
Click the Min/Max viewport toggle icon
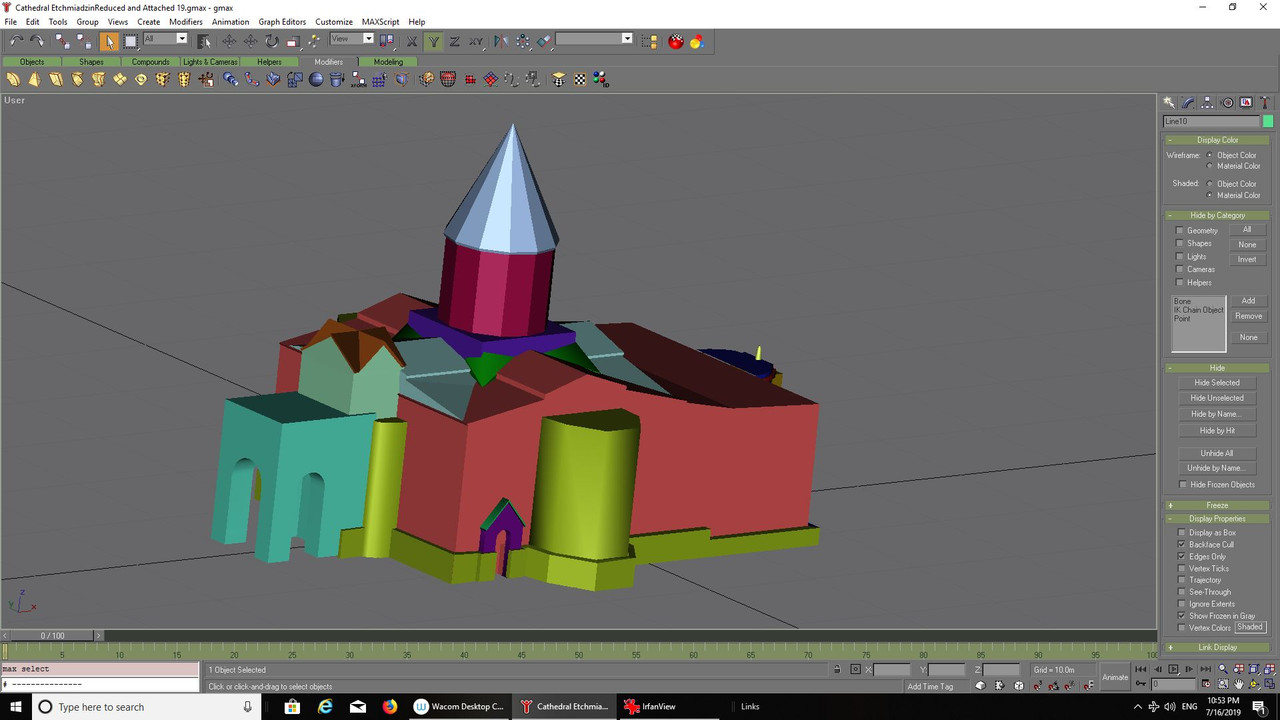pyautogui.click(x=1271, y=684)
